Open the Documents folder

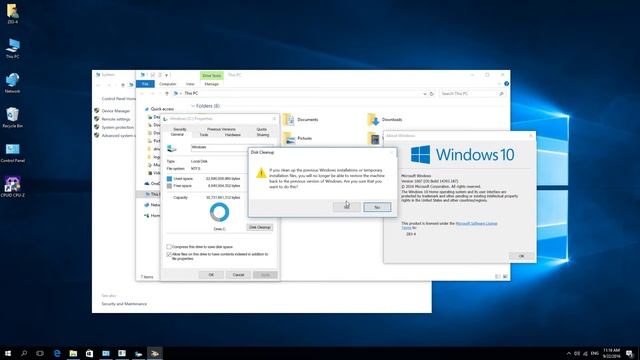click(x=301, y=120)
